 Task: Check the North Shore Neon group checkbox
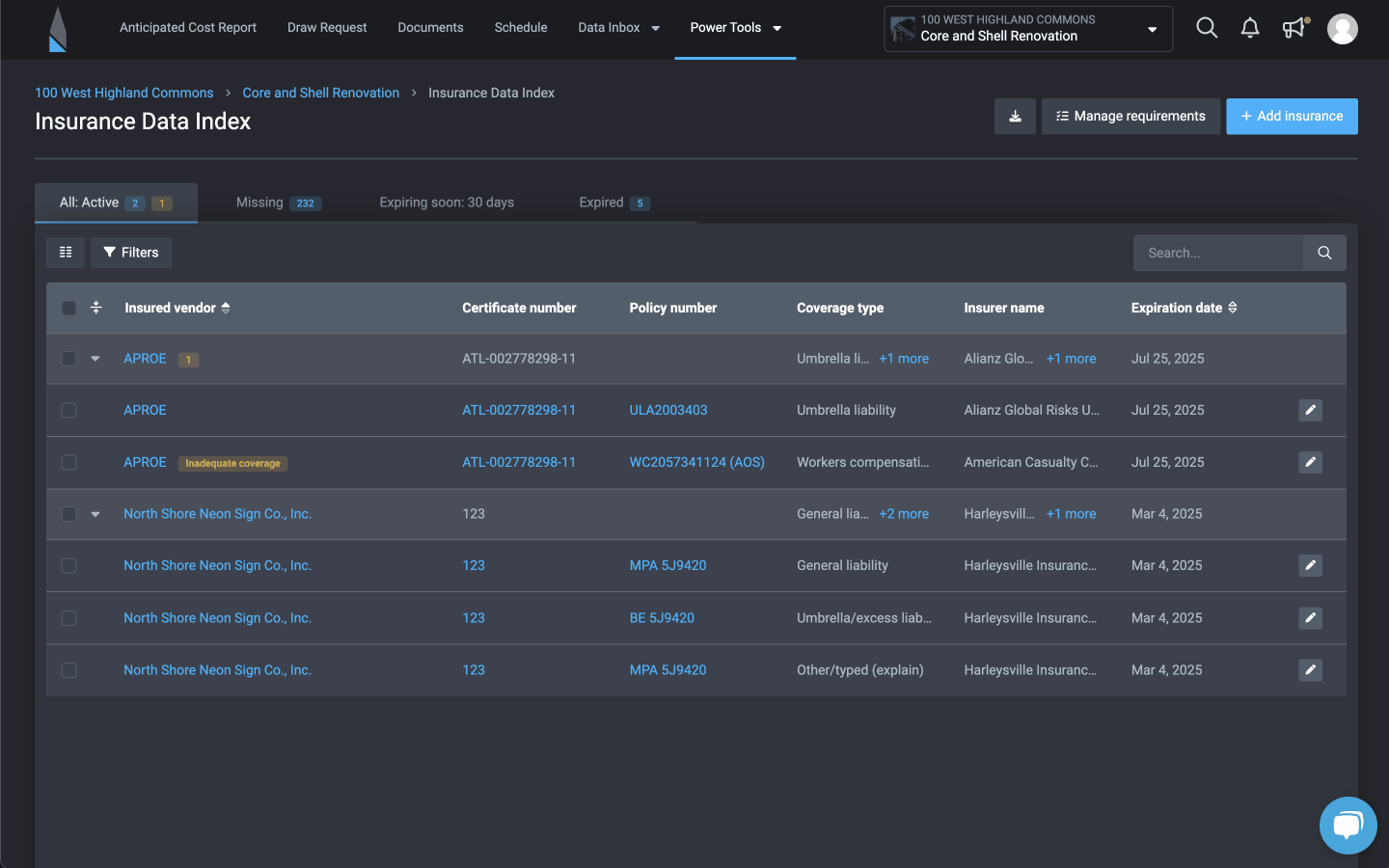[68, 514]
